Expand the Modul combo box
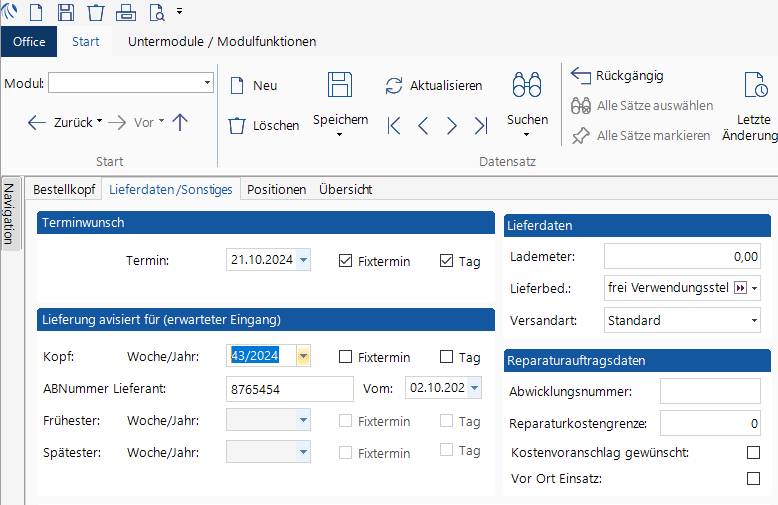This screenshot has width=778, height=505. click(x=207, y=83)
